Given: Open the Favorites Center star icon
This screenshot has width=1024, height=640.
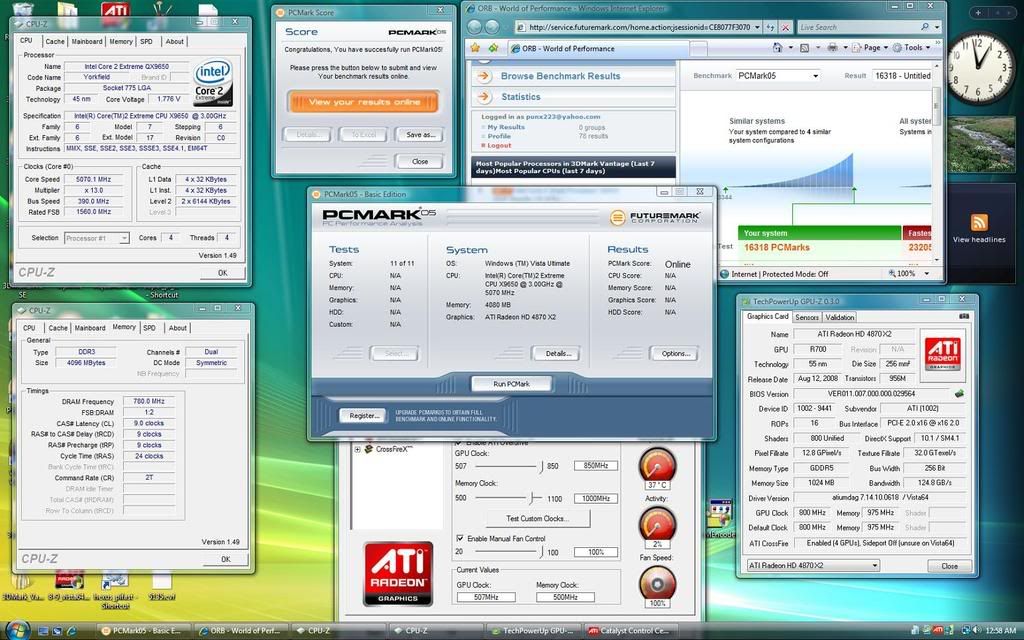Looking at the screenshot, I should tap(475, 48).
